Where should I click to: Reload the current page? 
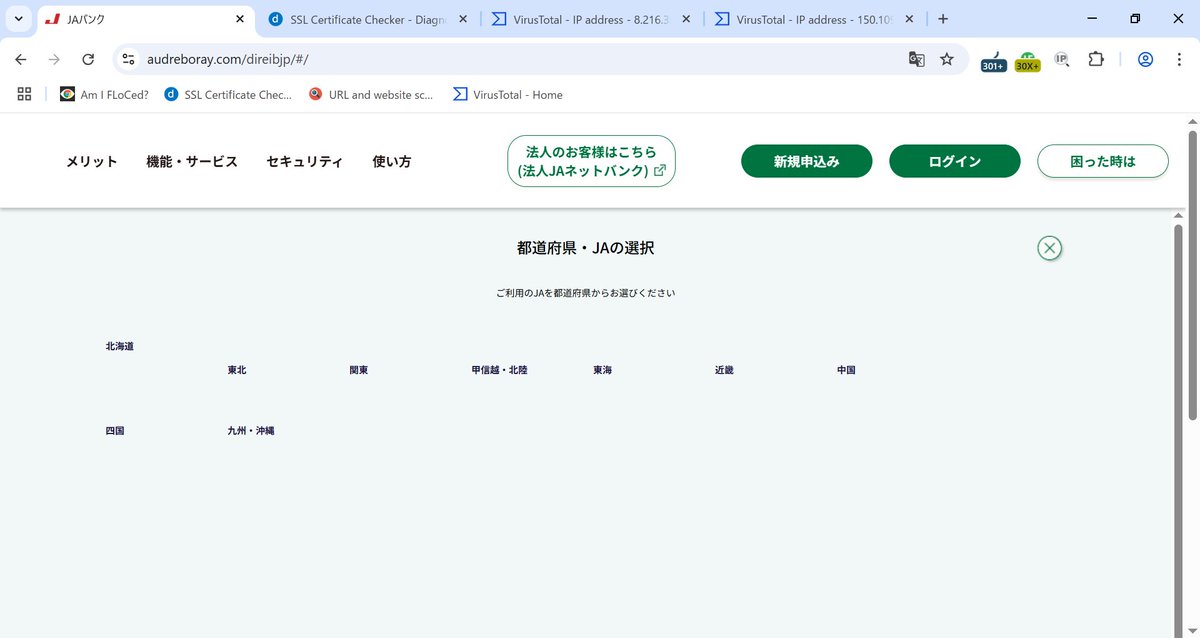click(x=88, y=59)
